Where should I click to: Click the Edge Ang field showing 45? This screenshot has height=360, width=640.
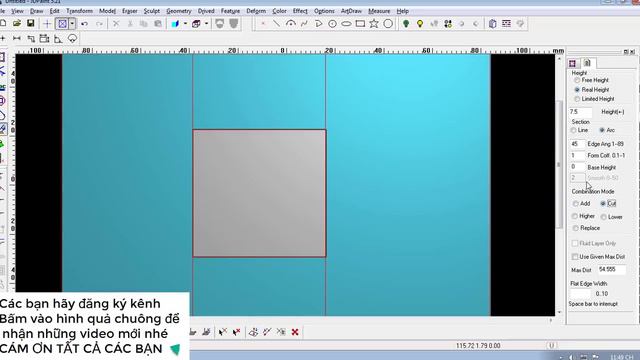pos(577,144)
